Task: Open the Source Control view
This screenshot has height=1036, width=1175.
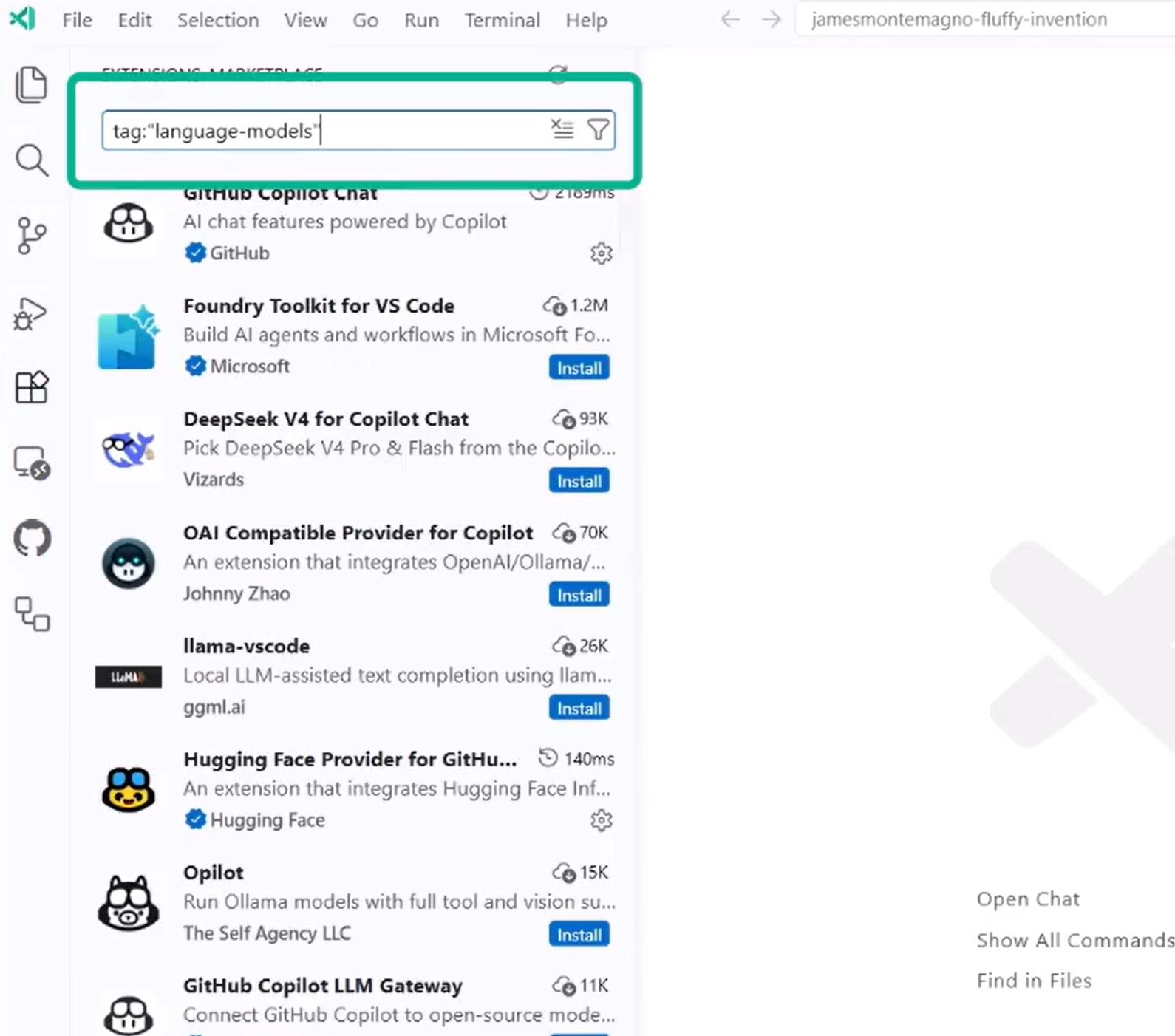Action: click(31, 236)
